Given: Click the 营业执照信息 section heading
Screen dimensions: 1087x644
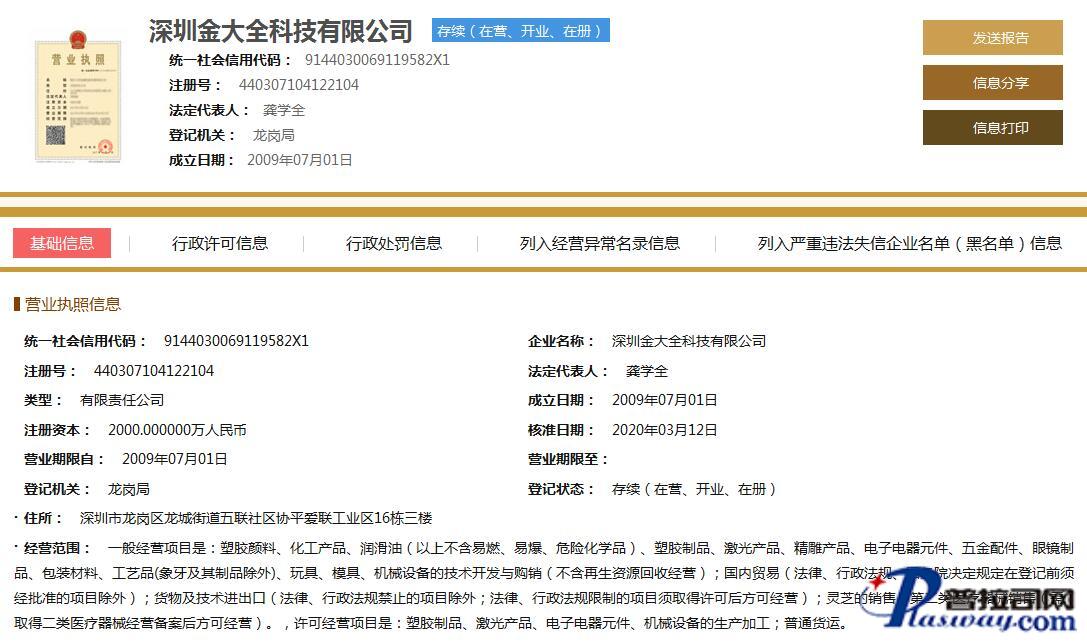Looking at the screenshot, I should click(x=72, y=305).
